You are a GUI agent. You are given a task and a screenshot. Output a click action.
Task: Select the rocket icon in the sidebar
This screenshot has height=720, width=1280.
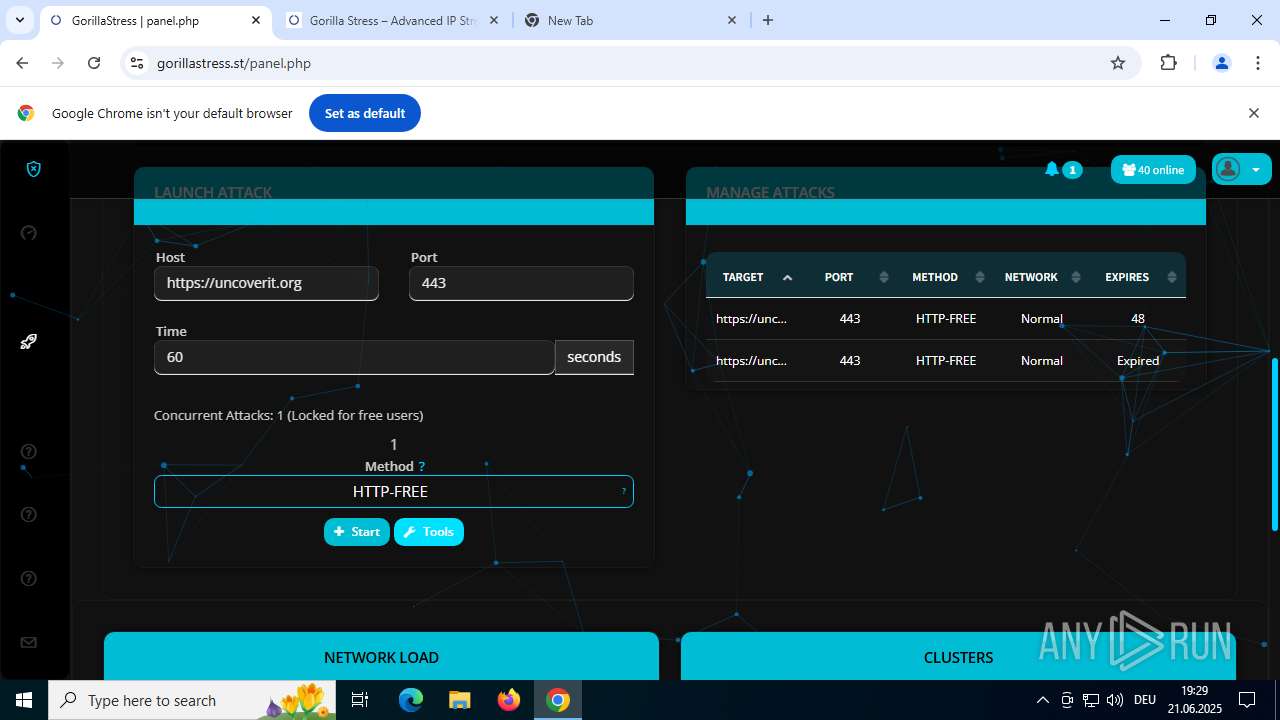tap(29, 342)
